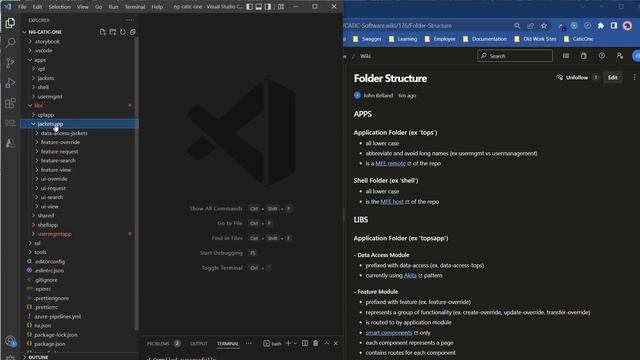Open the wiki page more options menu
The width and height of the screenshot is (640, 360).
click(x=634, y=78)
